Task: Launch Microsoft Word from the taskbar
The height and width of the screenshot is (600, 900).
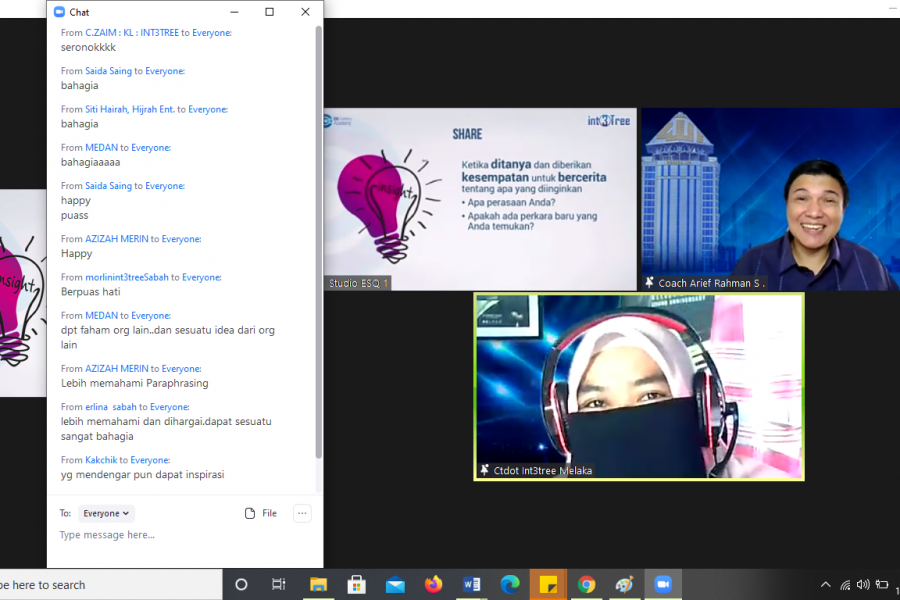Action: (x=472, y=585)
